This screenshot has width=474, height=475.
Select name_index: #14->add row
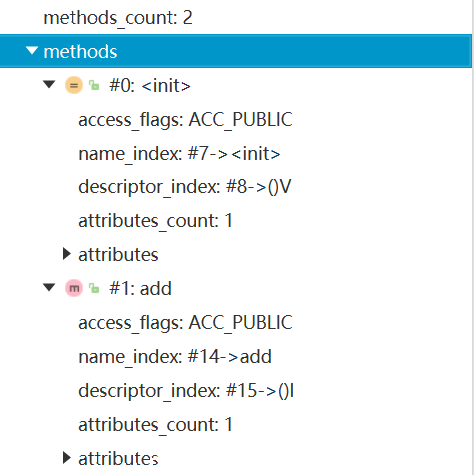[x=175, y=357]
